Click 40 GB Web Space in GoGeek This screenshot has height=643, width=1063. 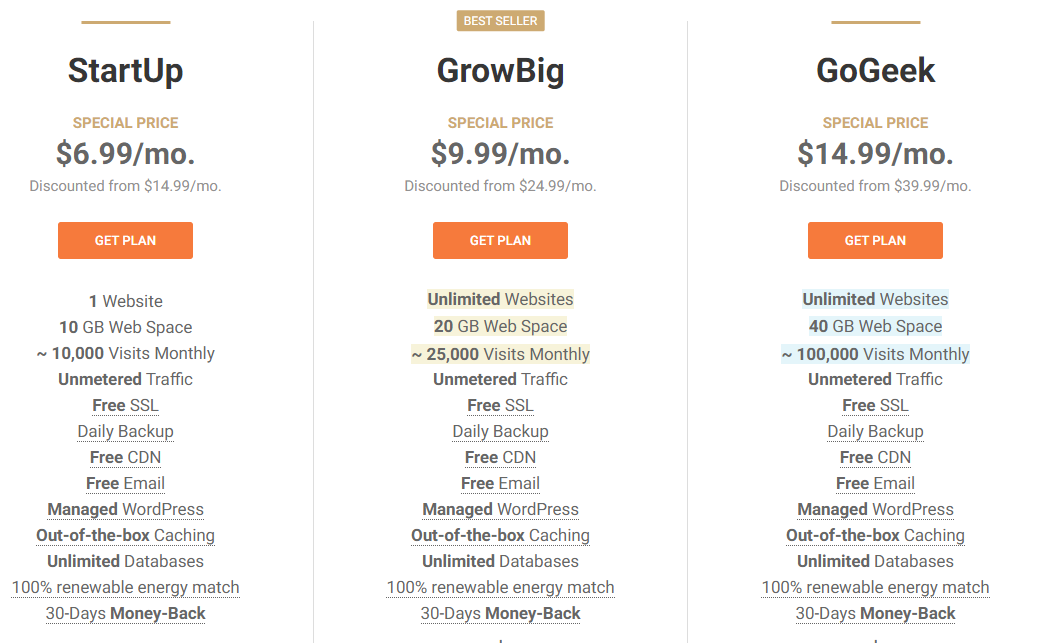click(x=875, y=326)
